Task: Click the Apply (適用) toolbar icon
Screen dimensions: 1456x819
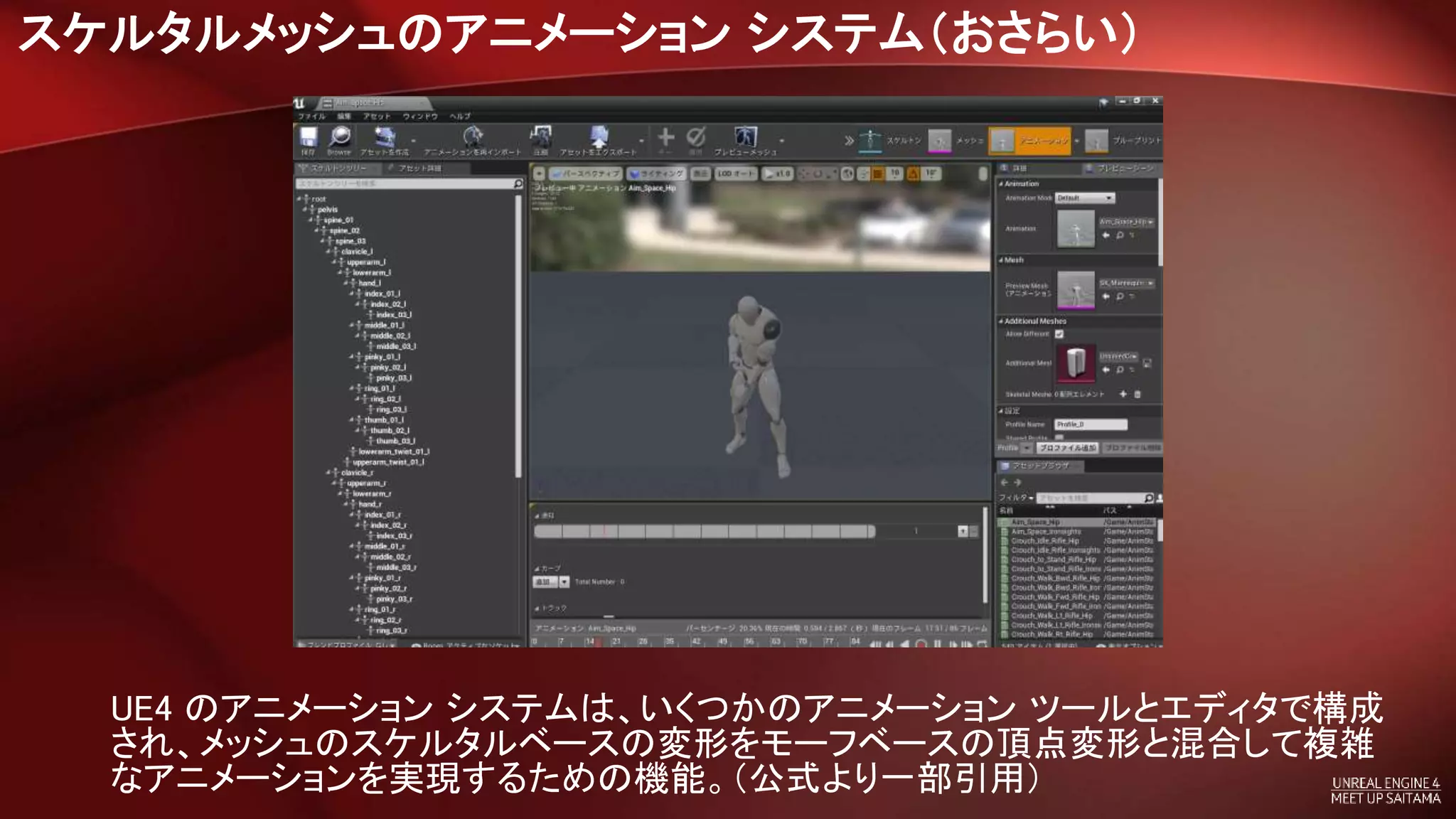Action: (696, 136)
